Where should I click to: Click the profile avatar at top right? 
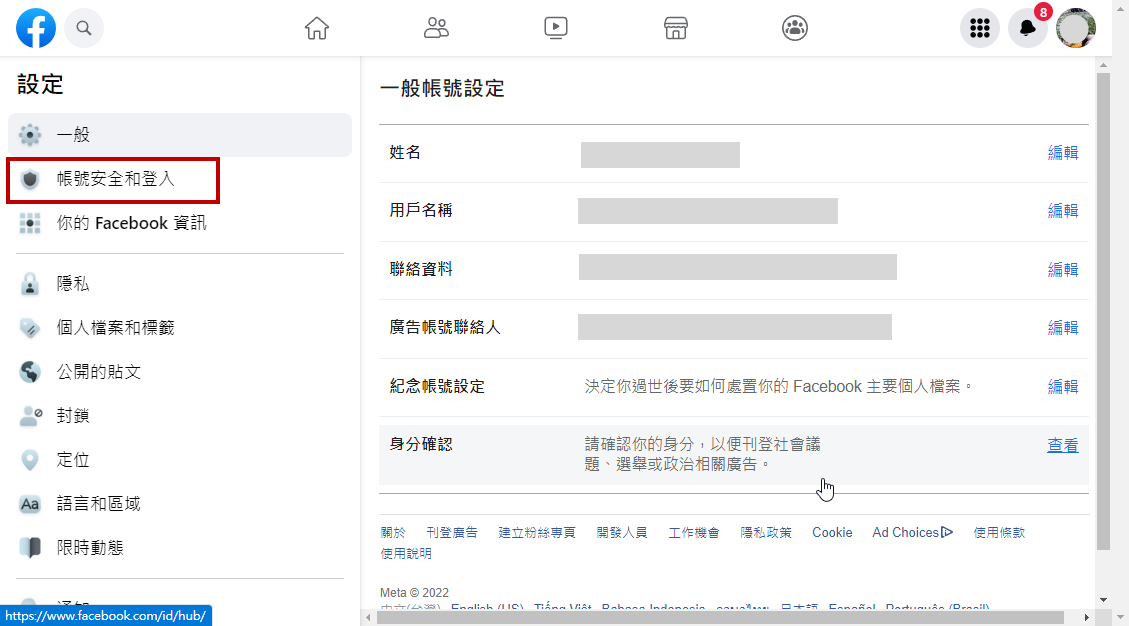[x=1076, y=28]
